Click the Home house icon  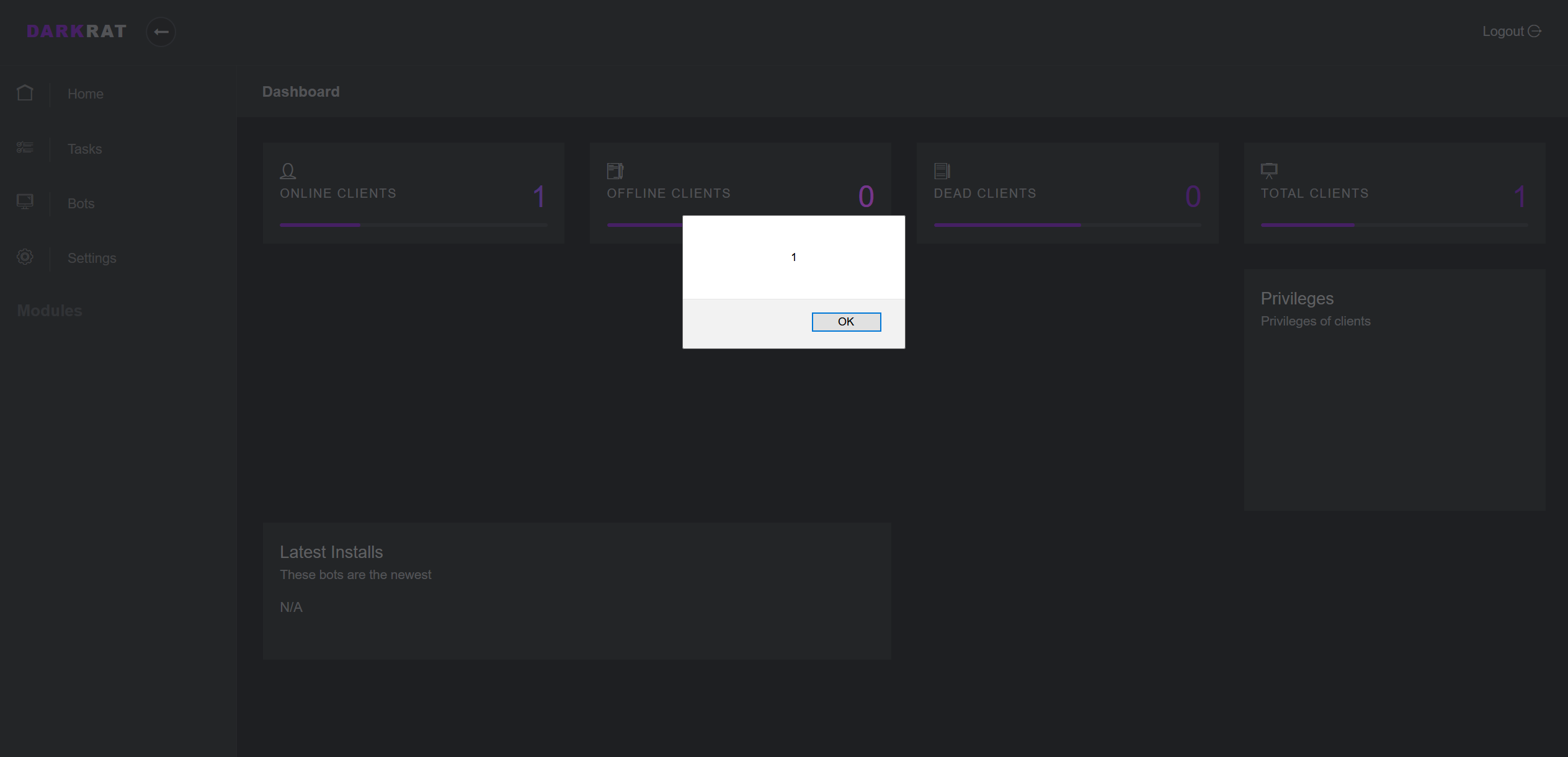25,93
